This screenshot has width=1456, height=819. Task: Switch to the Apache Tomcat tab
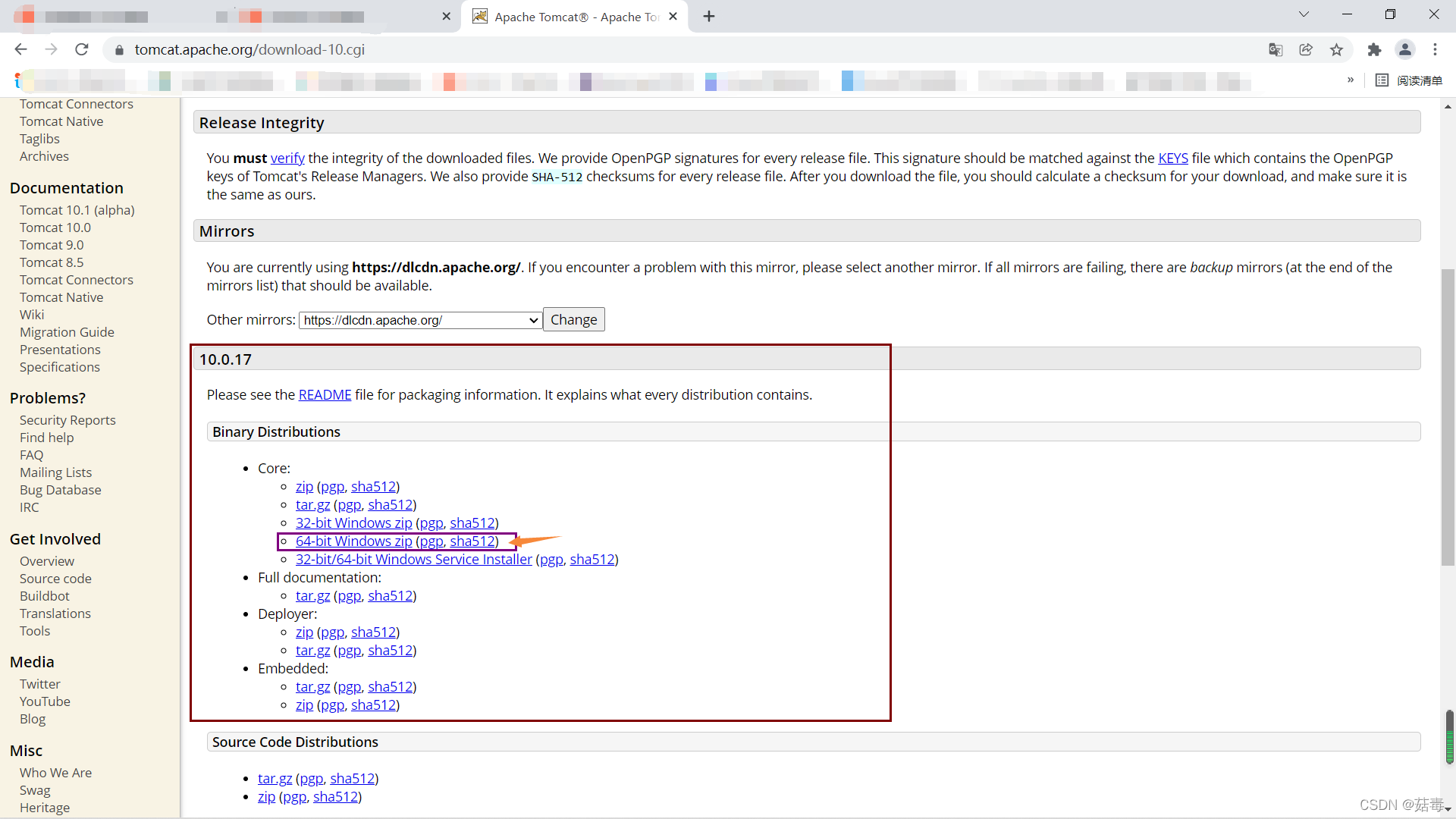point(576,17)
